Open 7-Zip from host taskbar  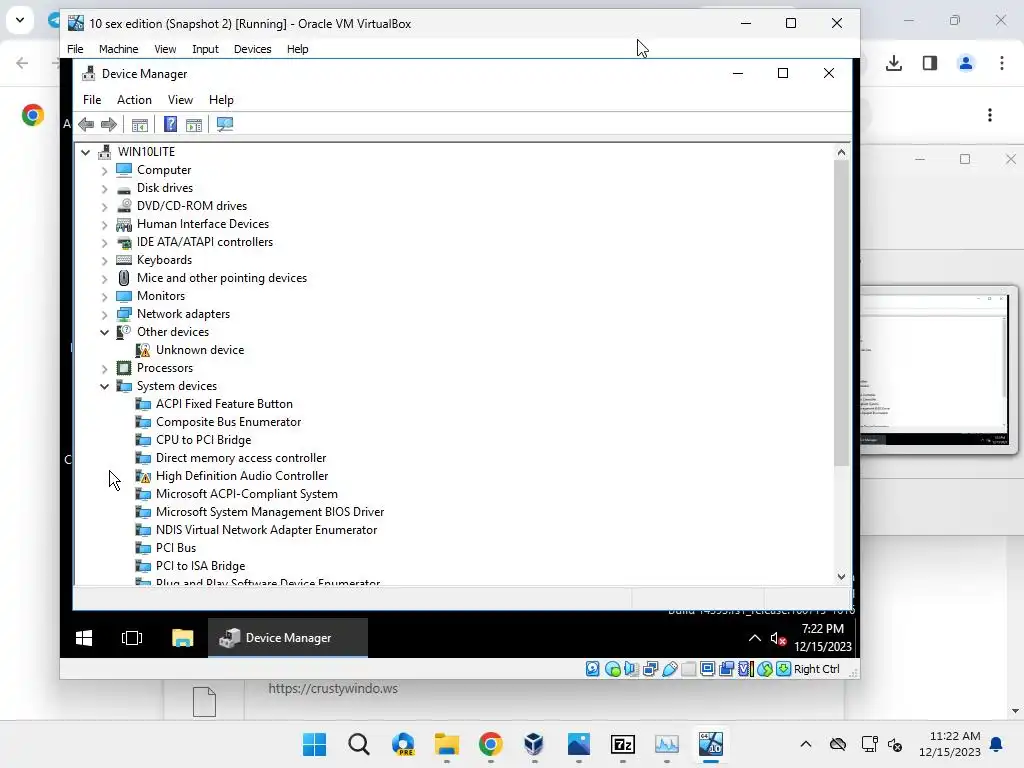point(622,744)
